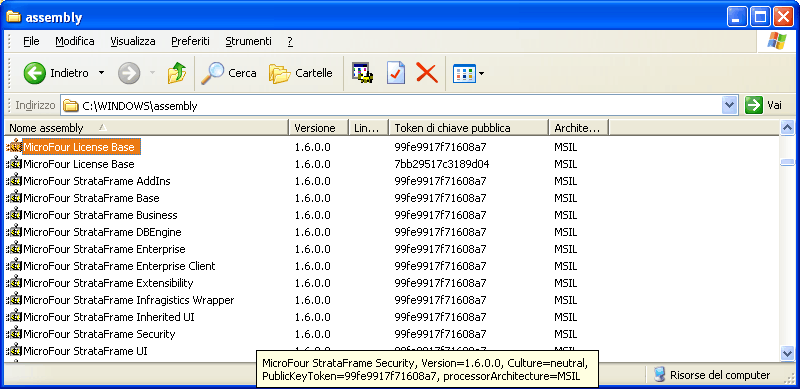Viewport: 800px width, 389px height.
Task: Open the Preferiti menu
Action: 190,41
